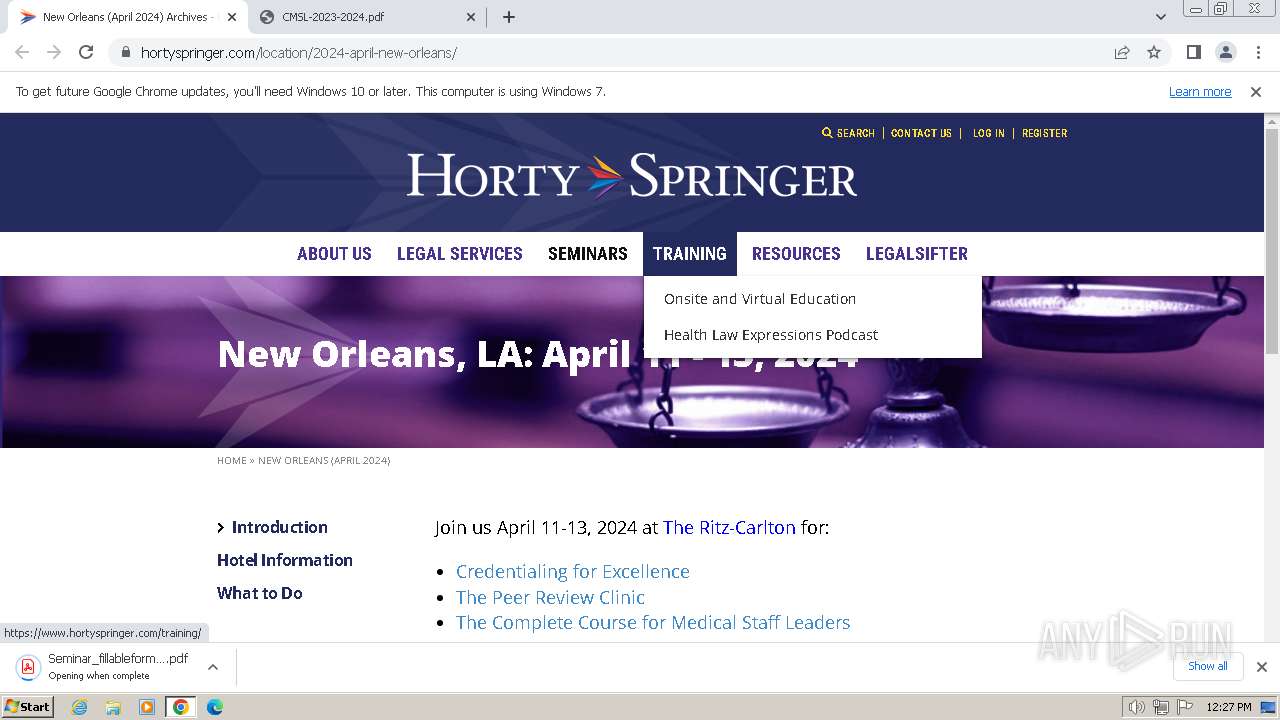This screenshot has height=720, width=1280.
Task: Open the tab search chevron
Action: [1161, 17]
